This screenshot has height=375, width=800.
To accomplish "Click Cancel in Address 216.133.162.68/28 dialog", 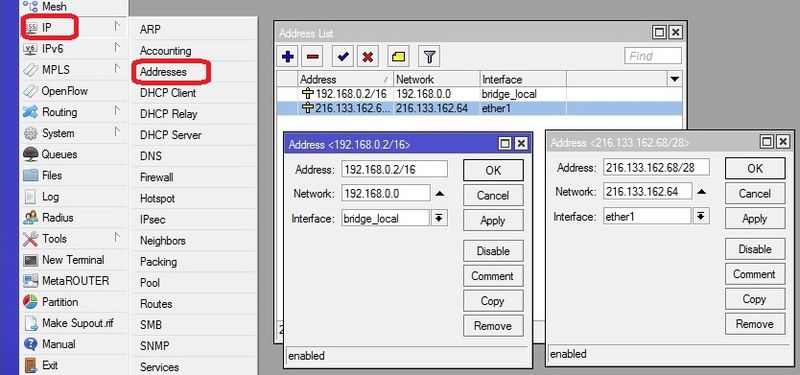I will click(755, 194).
